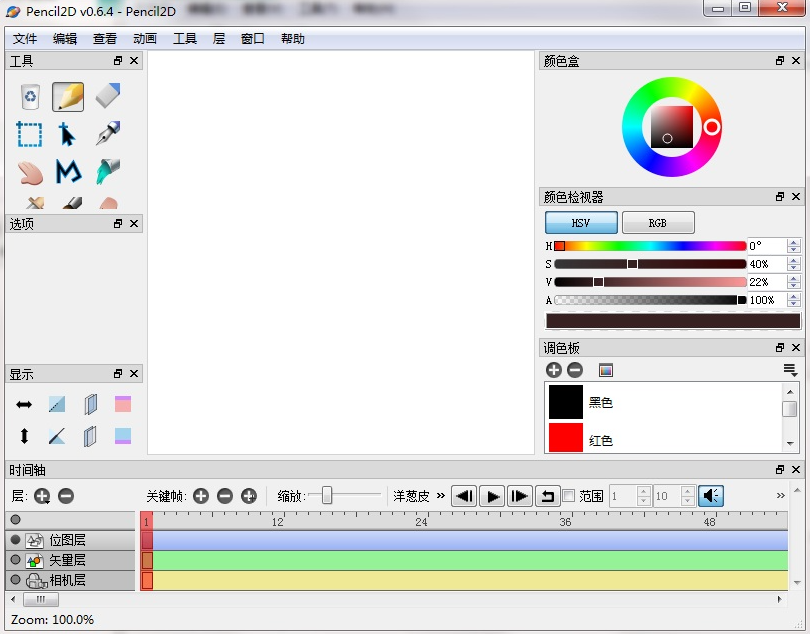This screenshot has width=810, height=634.
Task: Select the marquee Select tool
Action: coord(29,134)
